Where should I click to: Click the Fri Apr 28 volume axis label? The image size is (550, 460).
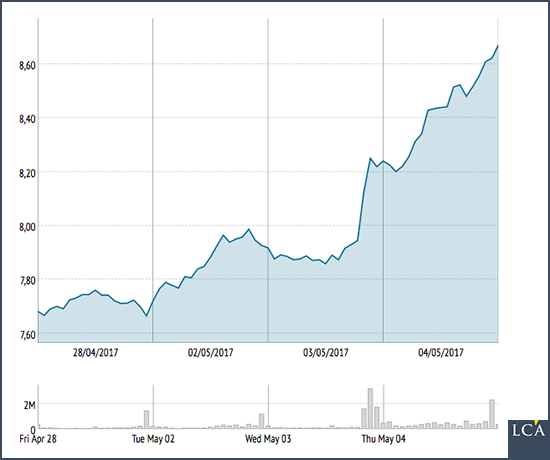click(38, 439)
